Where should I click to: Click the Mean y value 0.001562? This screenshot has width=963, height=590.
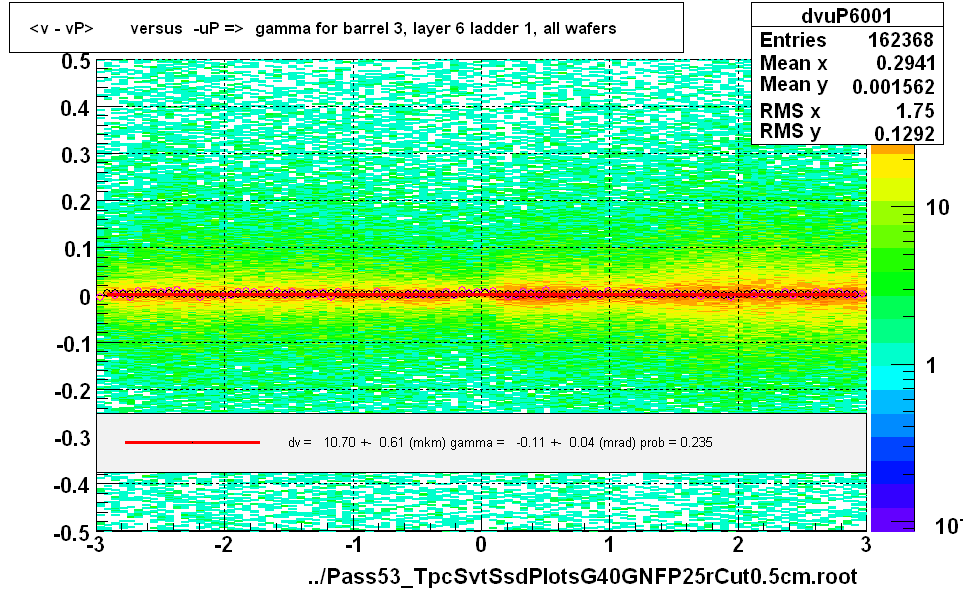point(894,87)
